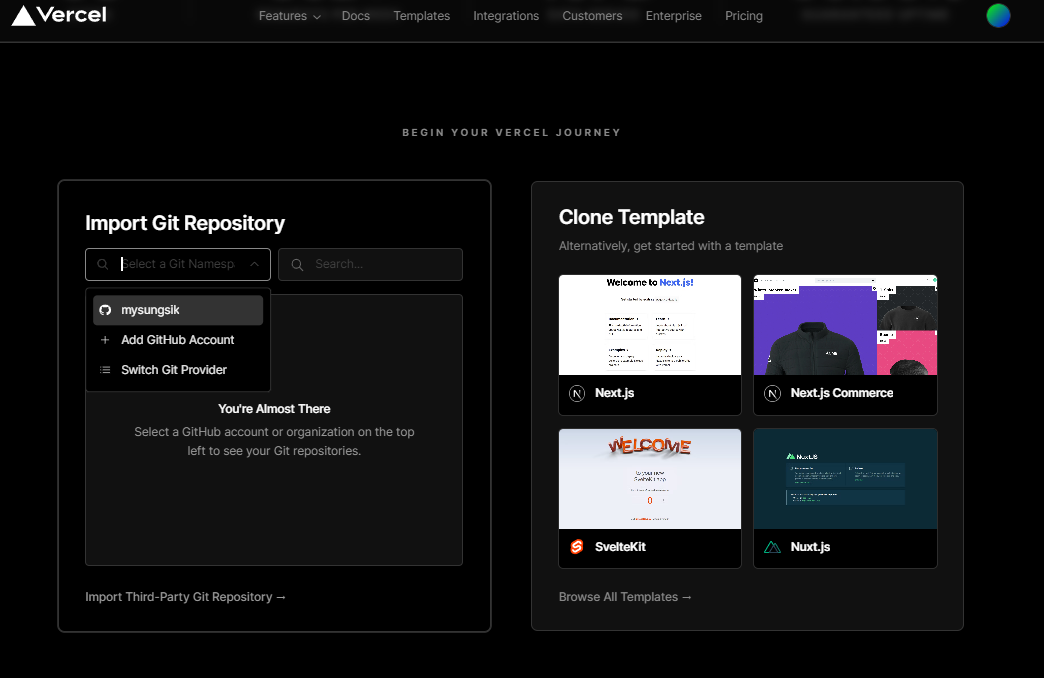
Task: Click the Next.js Commerce N icon
Action: (772, 394)
